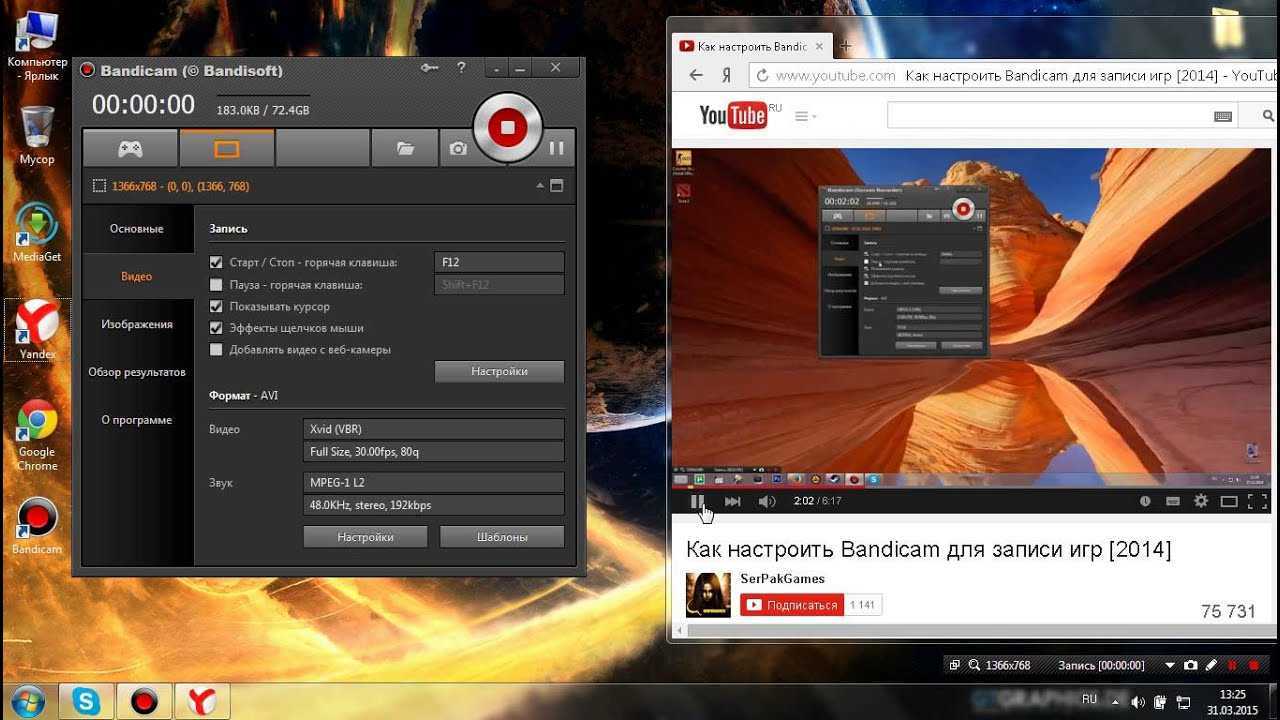Open Computer shortcut on desktop

[x=37, y=46]
